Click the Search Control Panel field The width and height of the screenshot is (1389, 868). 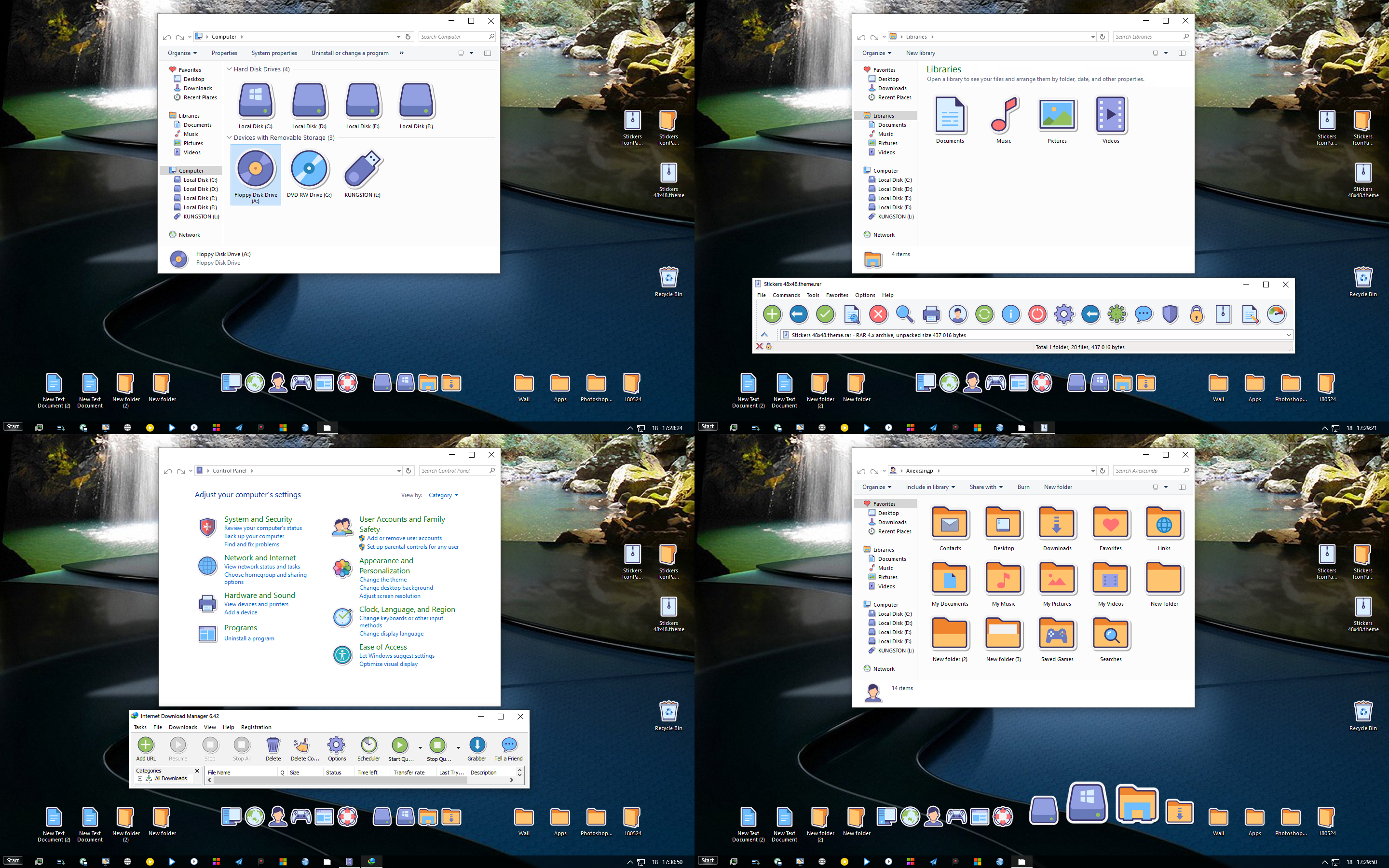tap(457, 471)
